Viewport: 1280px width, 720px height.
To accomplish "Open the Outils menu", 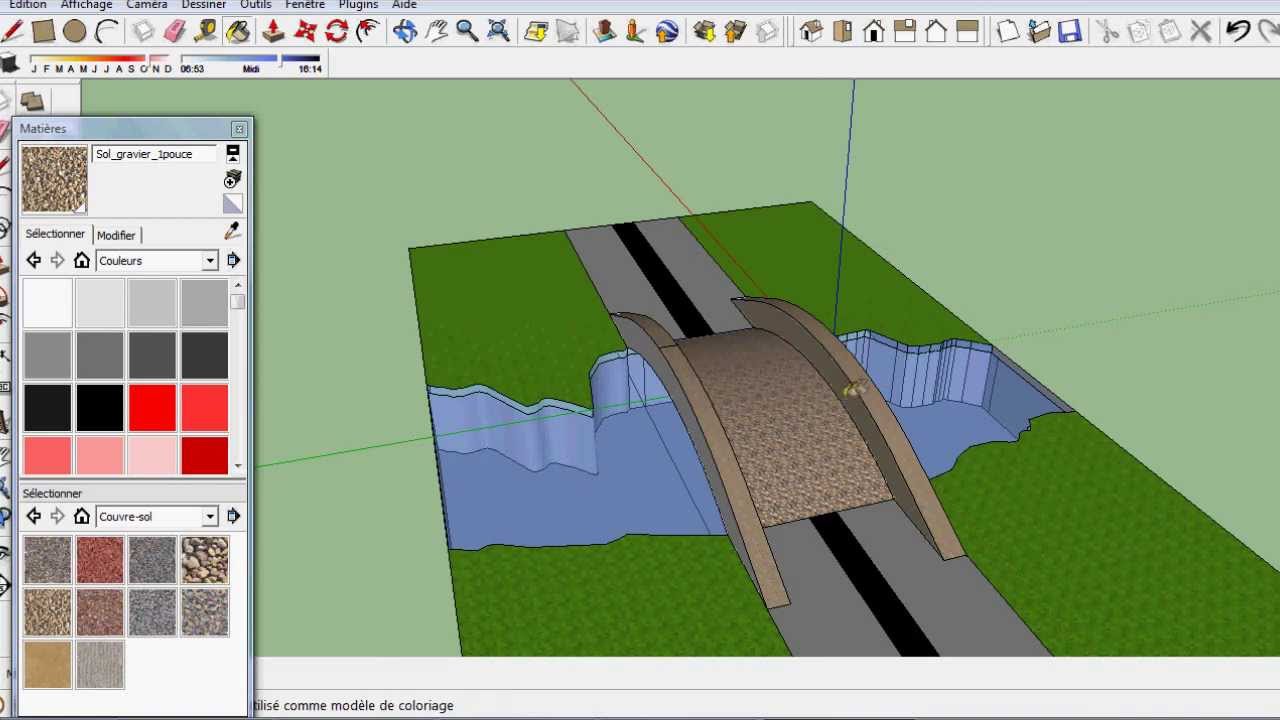I will point(256,5).
